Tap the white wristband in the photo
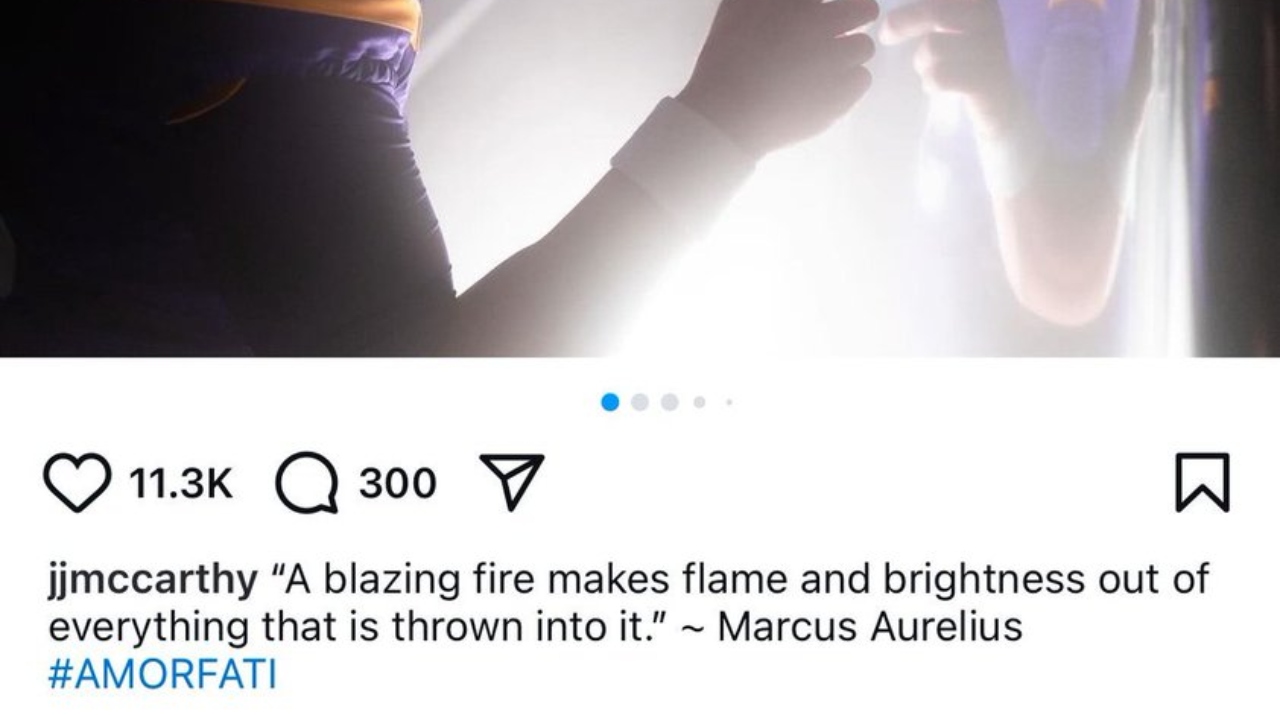 tap(682, 160)
